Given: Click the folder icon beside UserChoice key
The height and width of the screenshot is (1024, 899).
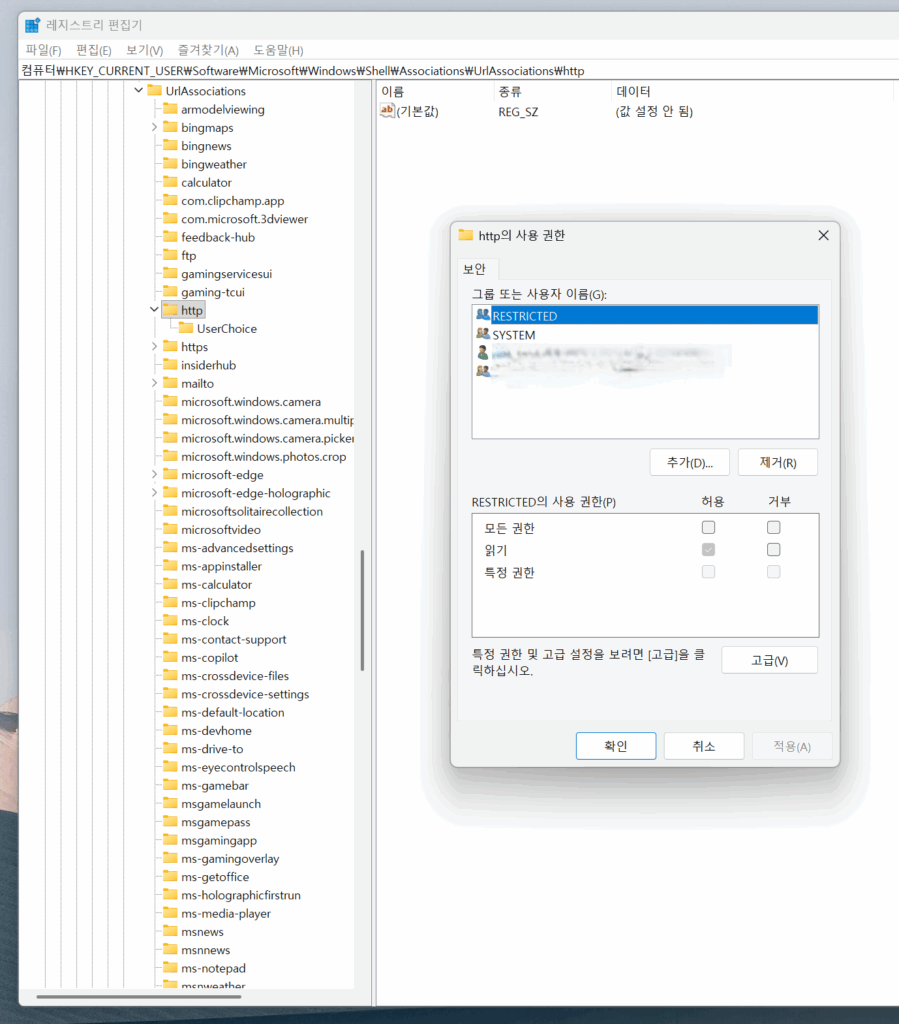Looking at the screenshot, I should pos(185,329).
